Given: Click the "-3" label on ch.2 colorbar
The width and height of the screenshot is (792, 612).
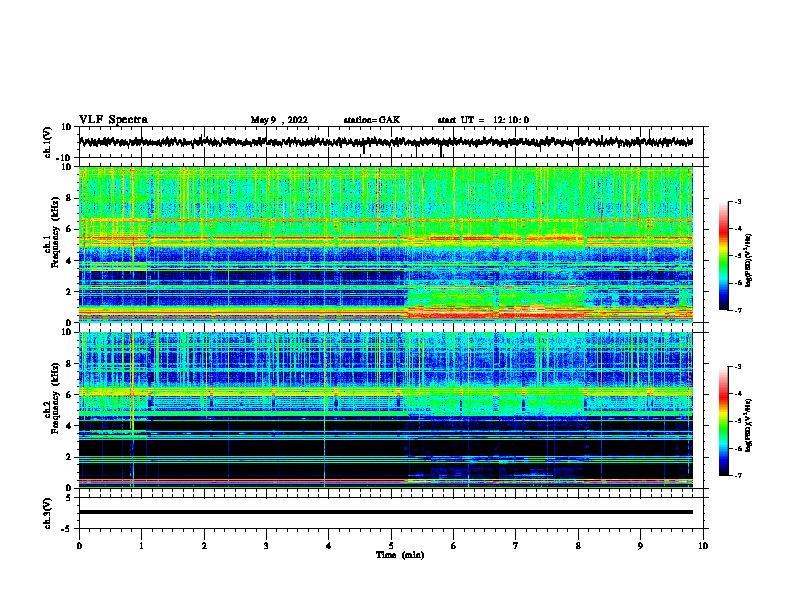Looking at the screenshot, I should click(x=737, y=367).
